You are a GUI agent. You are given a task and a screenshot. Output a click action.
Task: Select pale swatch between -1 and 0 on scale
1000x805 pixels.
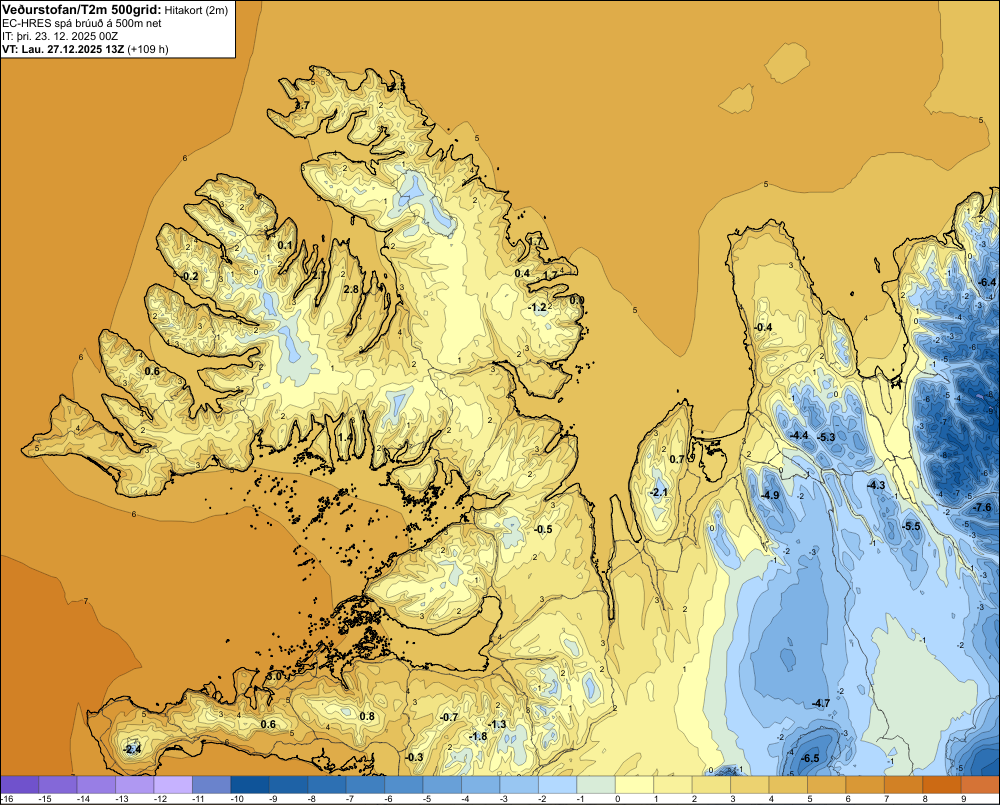596,784
